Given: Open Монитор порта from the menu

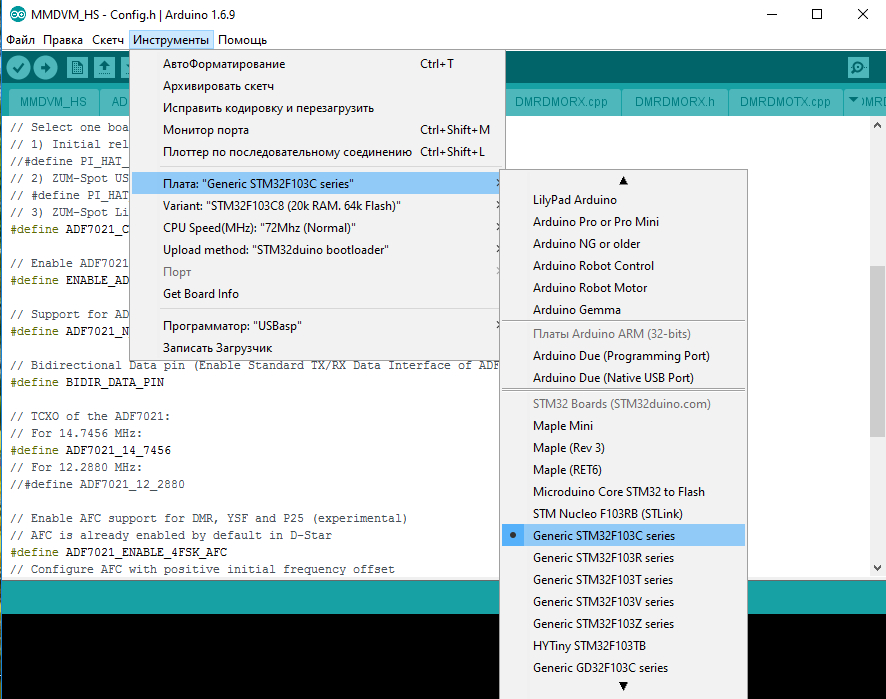Looking at the screenshot, I should 206,130.
